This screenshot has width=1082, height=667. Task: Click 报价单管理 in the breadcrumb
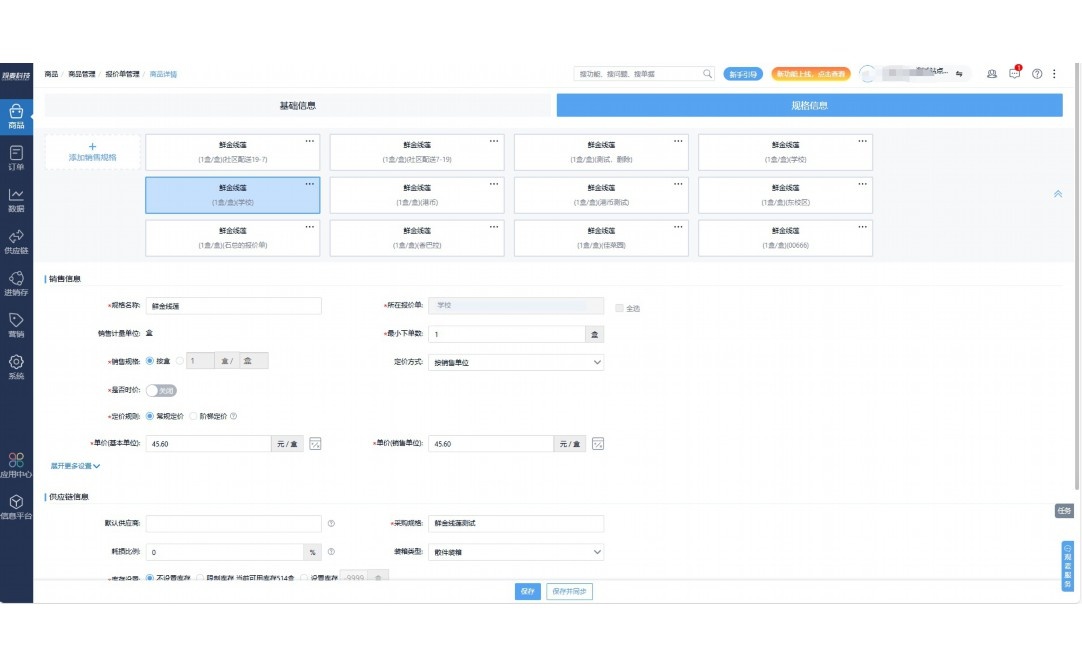(x=122, y=74)
